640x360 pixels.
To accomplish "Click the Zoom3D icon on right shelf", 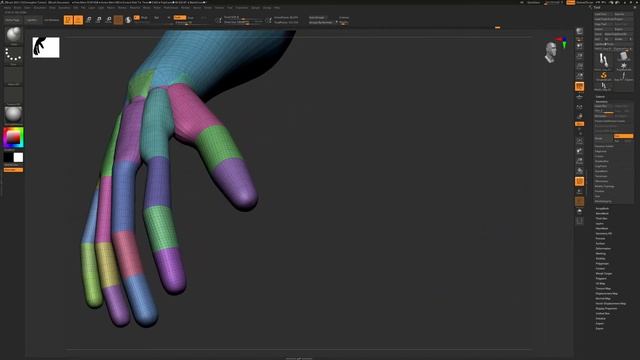I will click(580, 161).
